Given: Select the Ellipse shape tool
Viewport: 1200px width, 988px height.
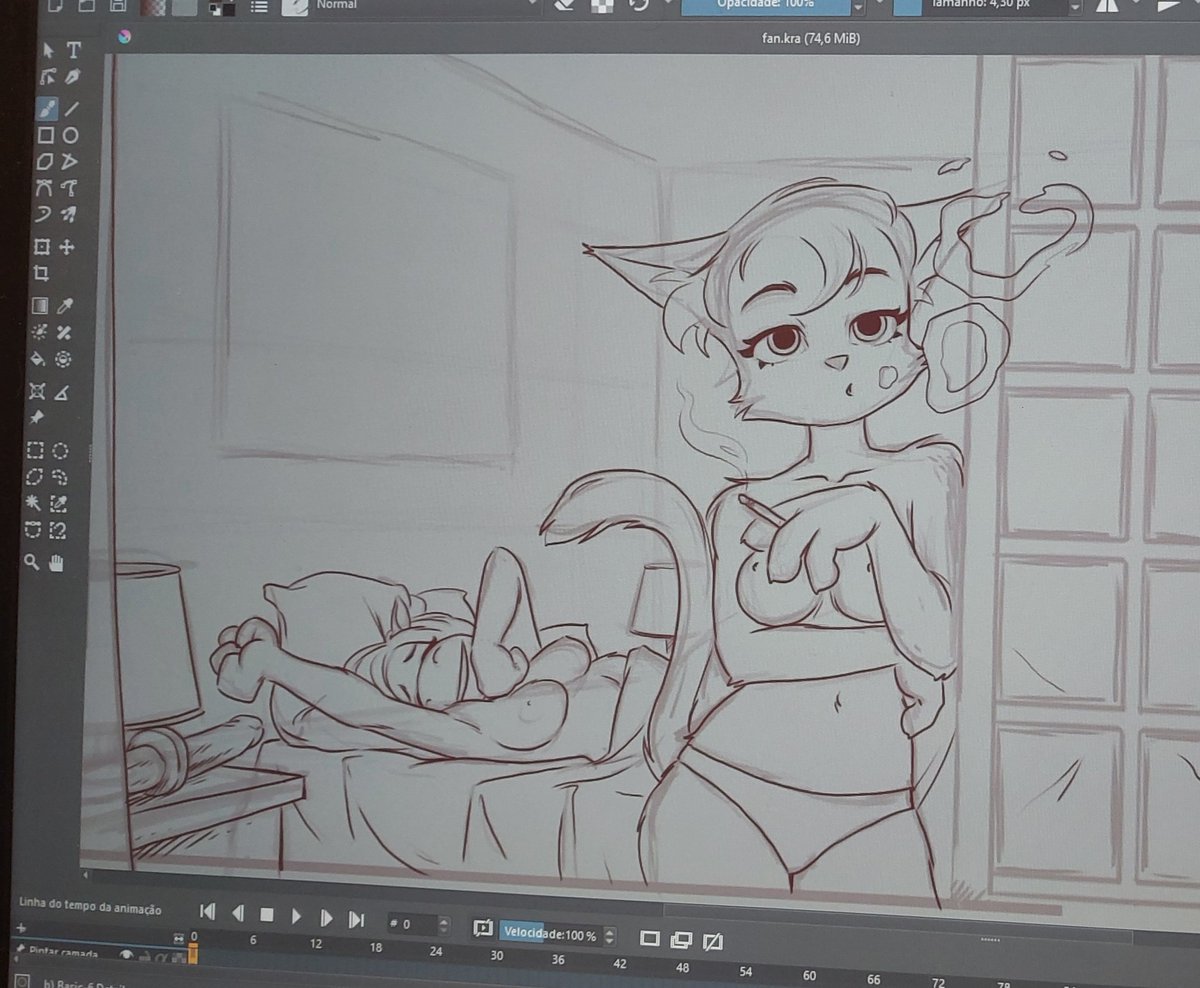Looking at the screenshot, I should (71, 136).
